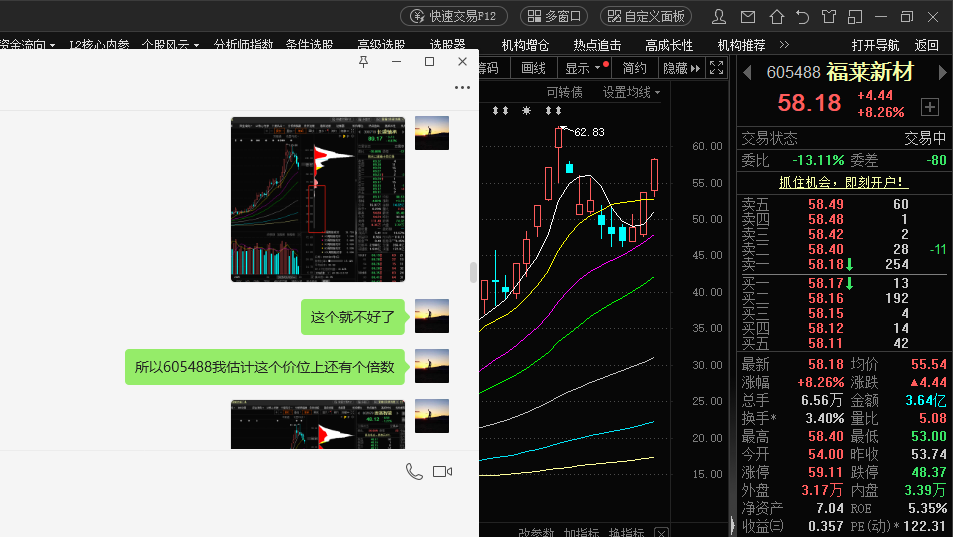Viewport: 953px width, 537px height.
Task: Toggle the 简约 simple view mode
Action: tap(634, 68)
